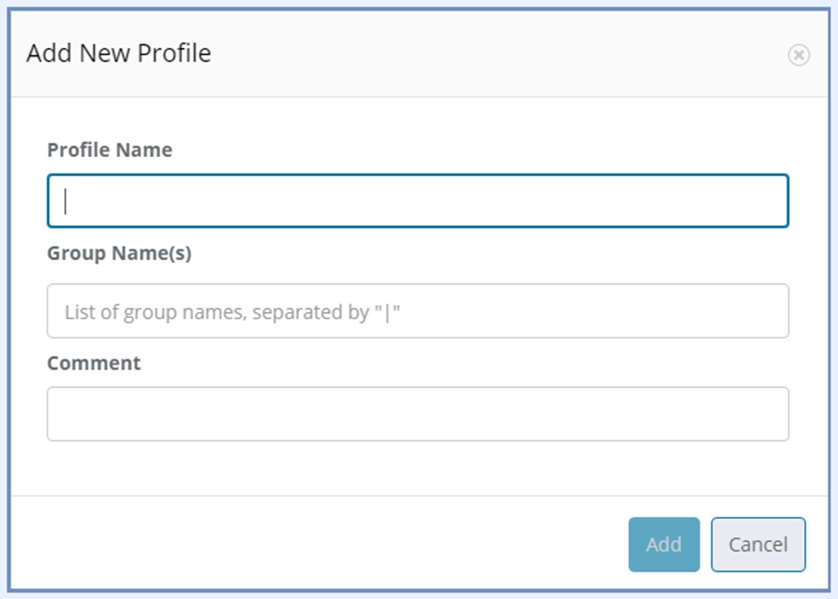
Task: Click blank space below the Comment field
Action: tap(417, 468)
